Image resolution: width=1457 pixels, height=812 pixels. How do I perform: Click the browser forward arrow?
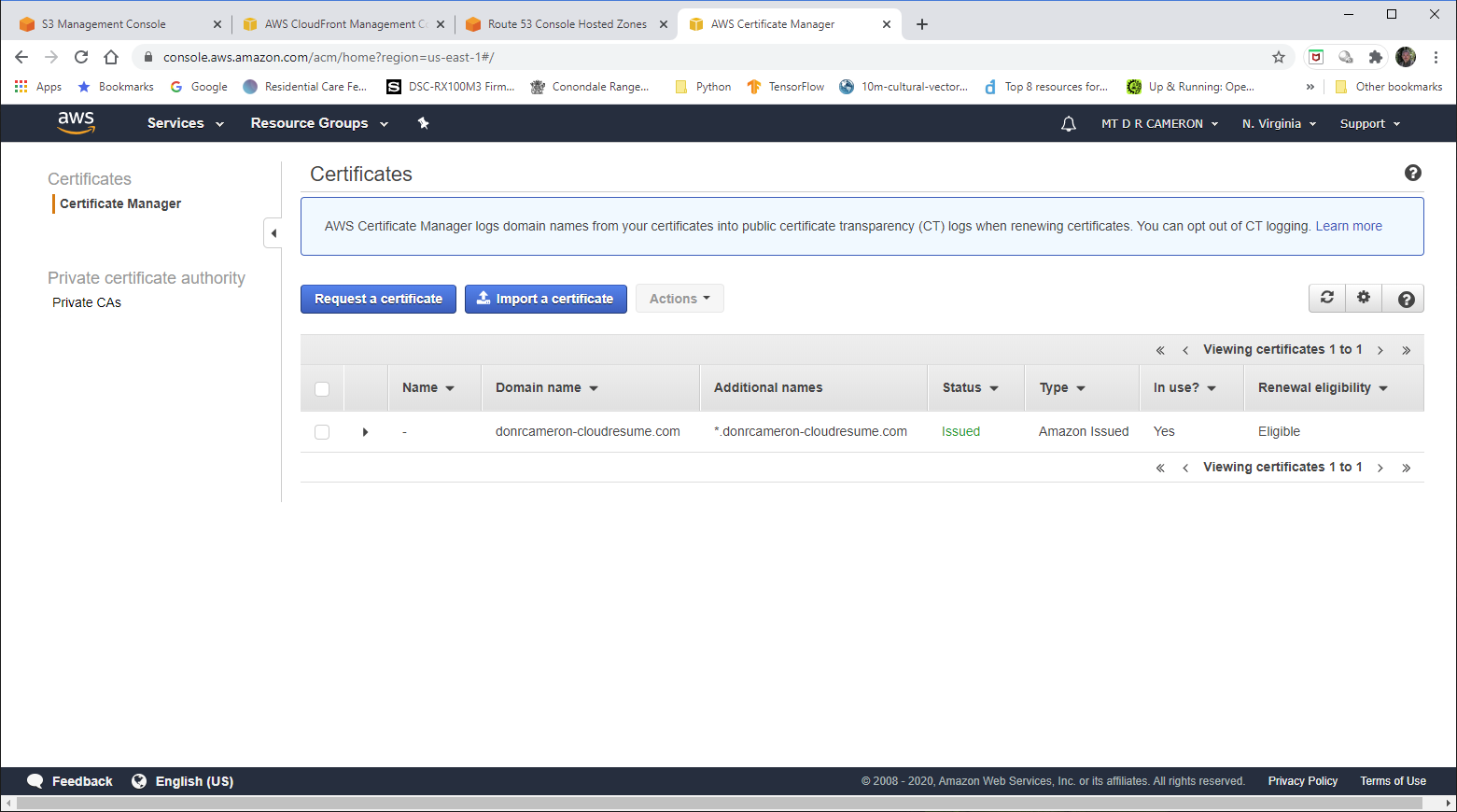(x=51, y=57)
